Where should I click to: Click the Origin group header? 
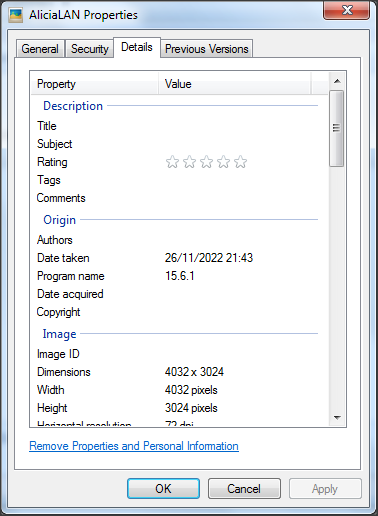tap(60, 220)
